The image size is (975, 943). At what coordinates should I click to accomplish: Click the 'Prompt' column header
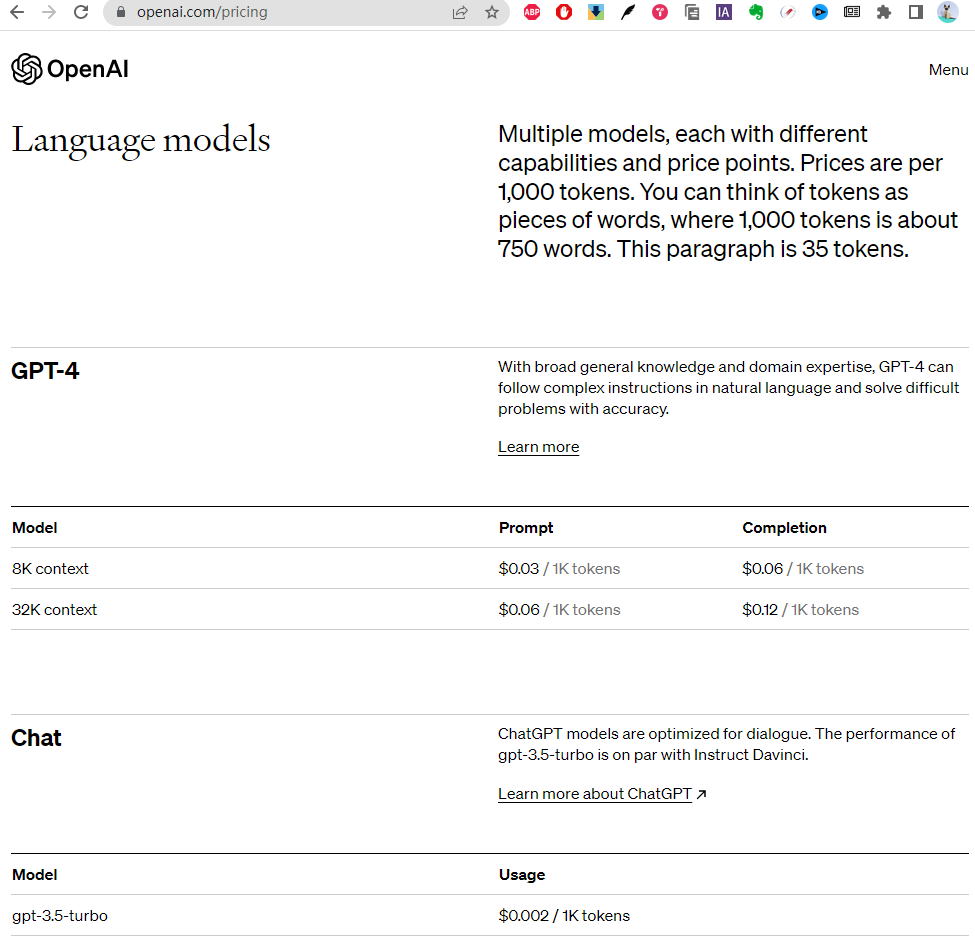coord(526,528)
